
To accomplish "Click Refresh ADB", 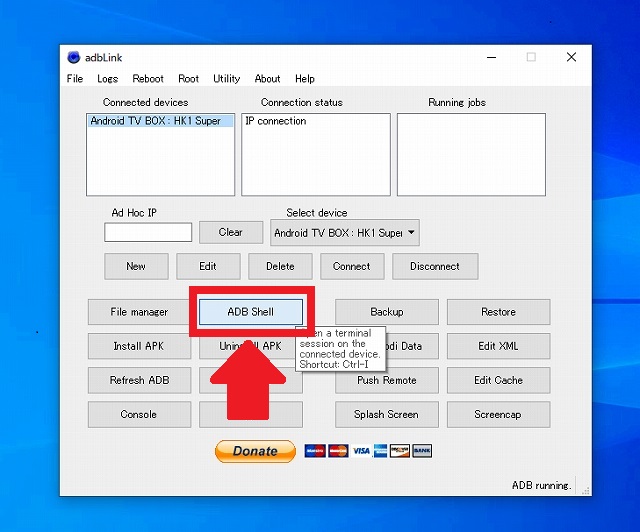I will point(139,380).
